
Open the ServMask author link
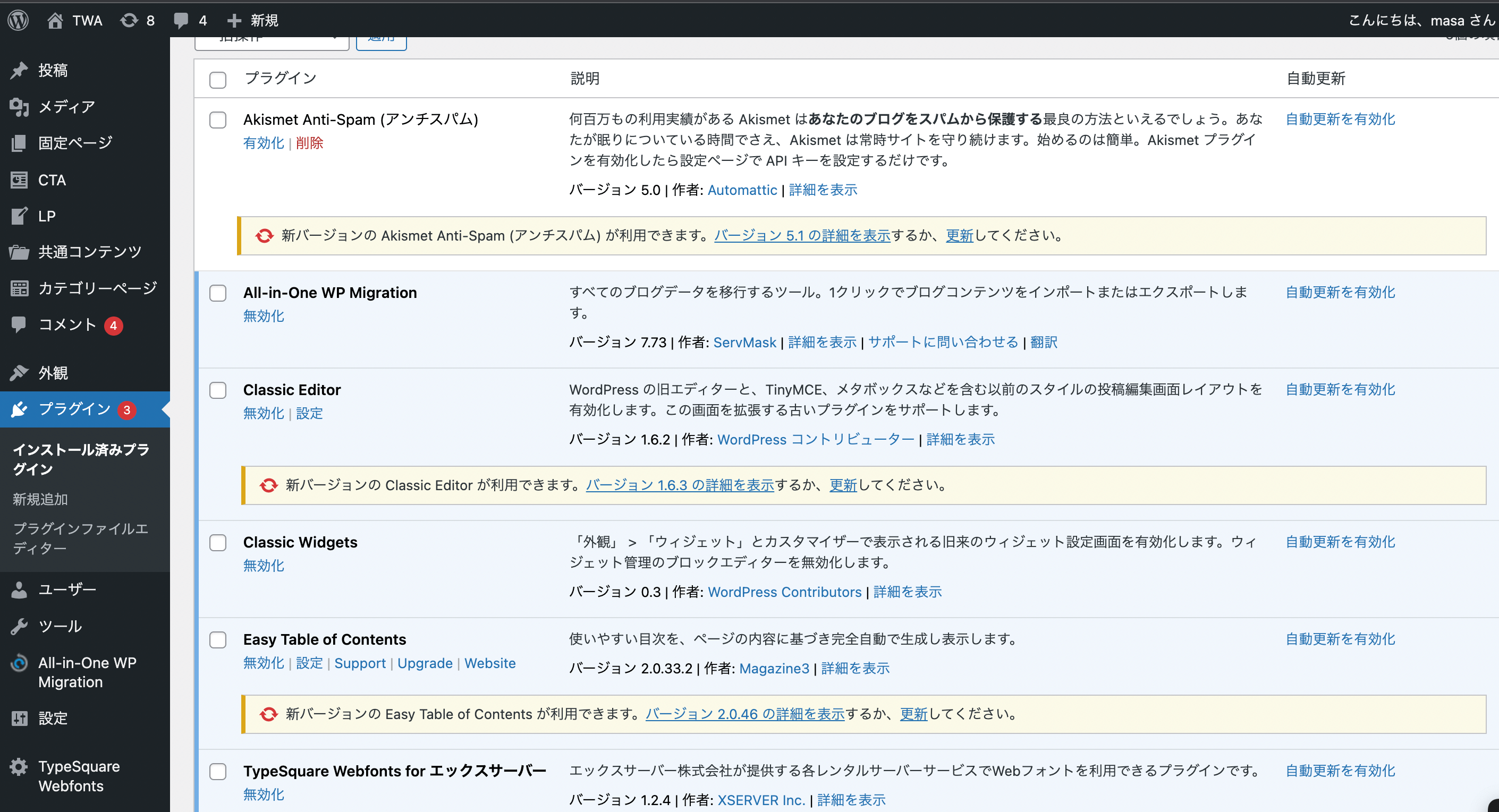click(745, 343)
